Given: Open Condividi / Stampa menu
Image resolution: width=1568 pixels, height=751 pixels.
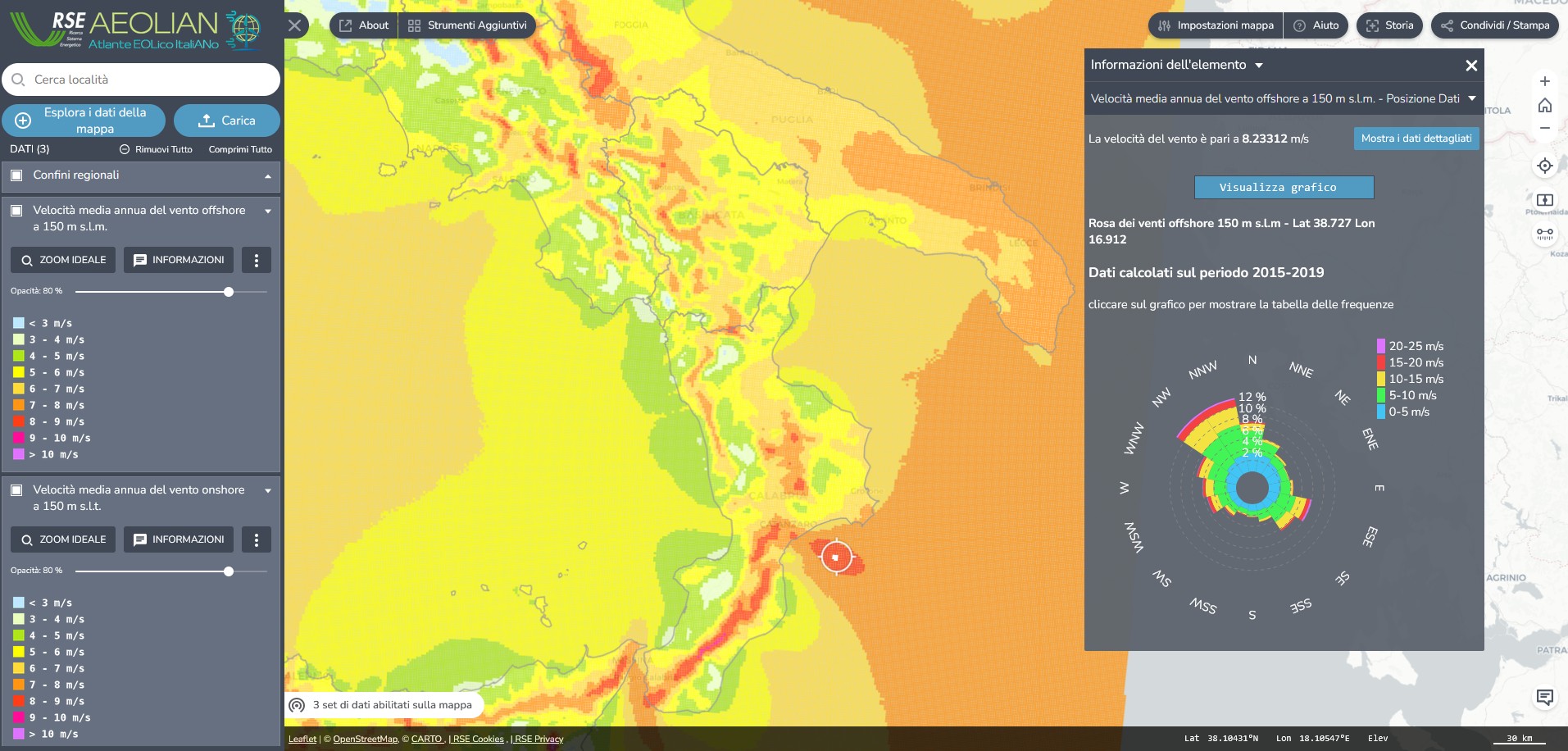Looking at the screenshot, I should click(x=1495, y=25).
